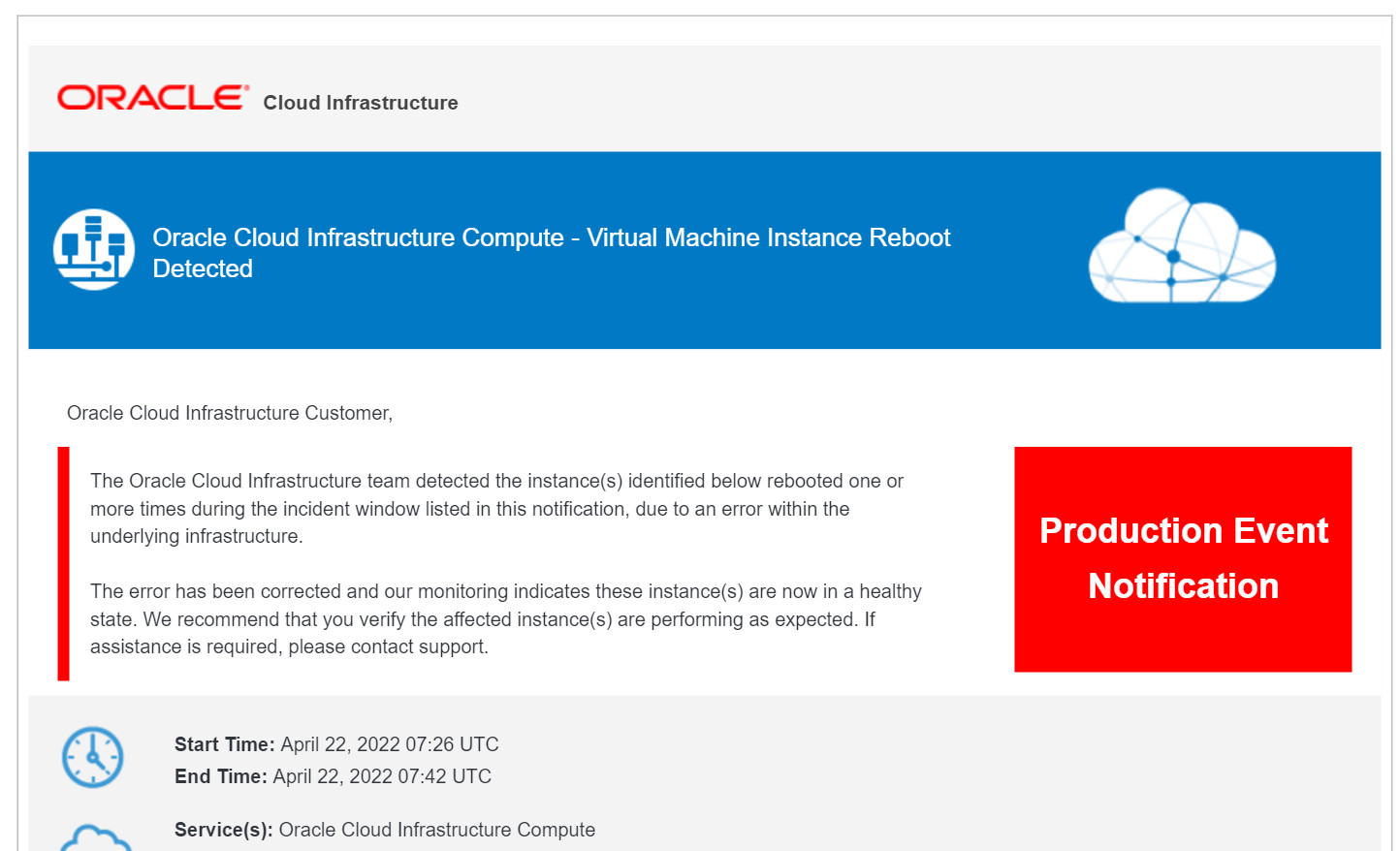
Task: Click the banner title "Virtual Machine Instance Reboot Detected"
Action: (x=552, y=253)
